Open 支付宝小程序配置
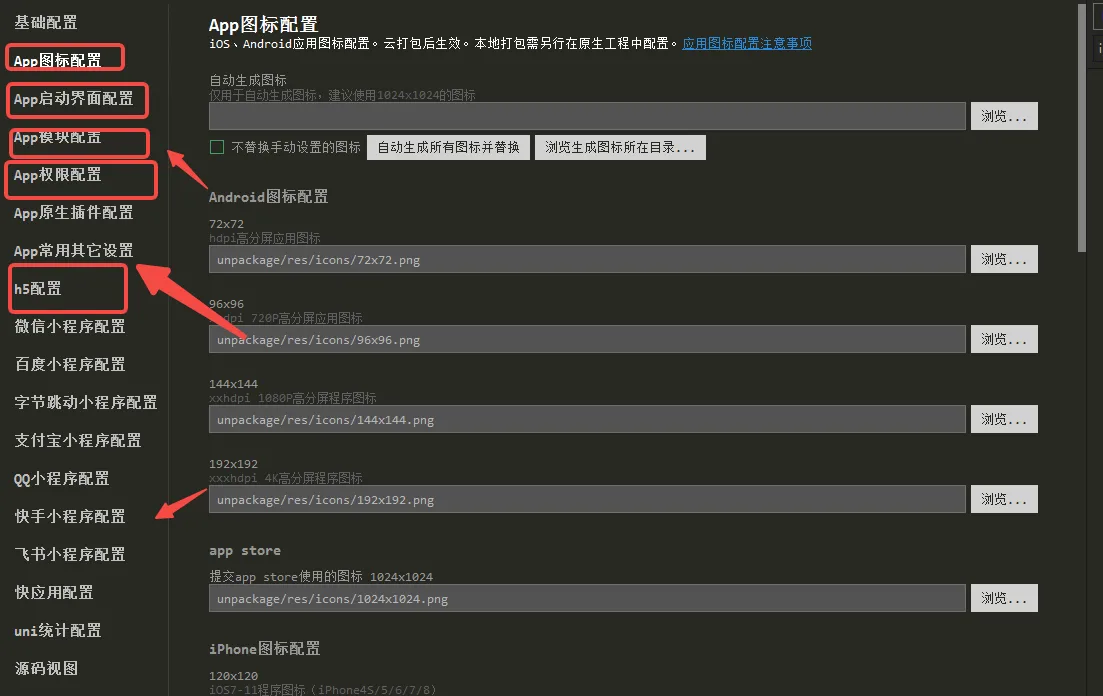 click(x=77, y=441)
